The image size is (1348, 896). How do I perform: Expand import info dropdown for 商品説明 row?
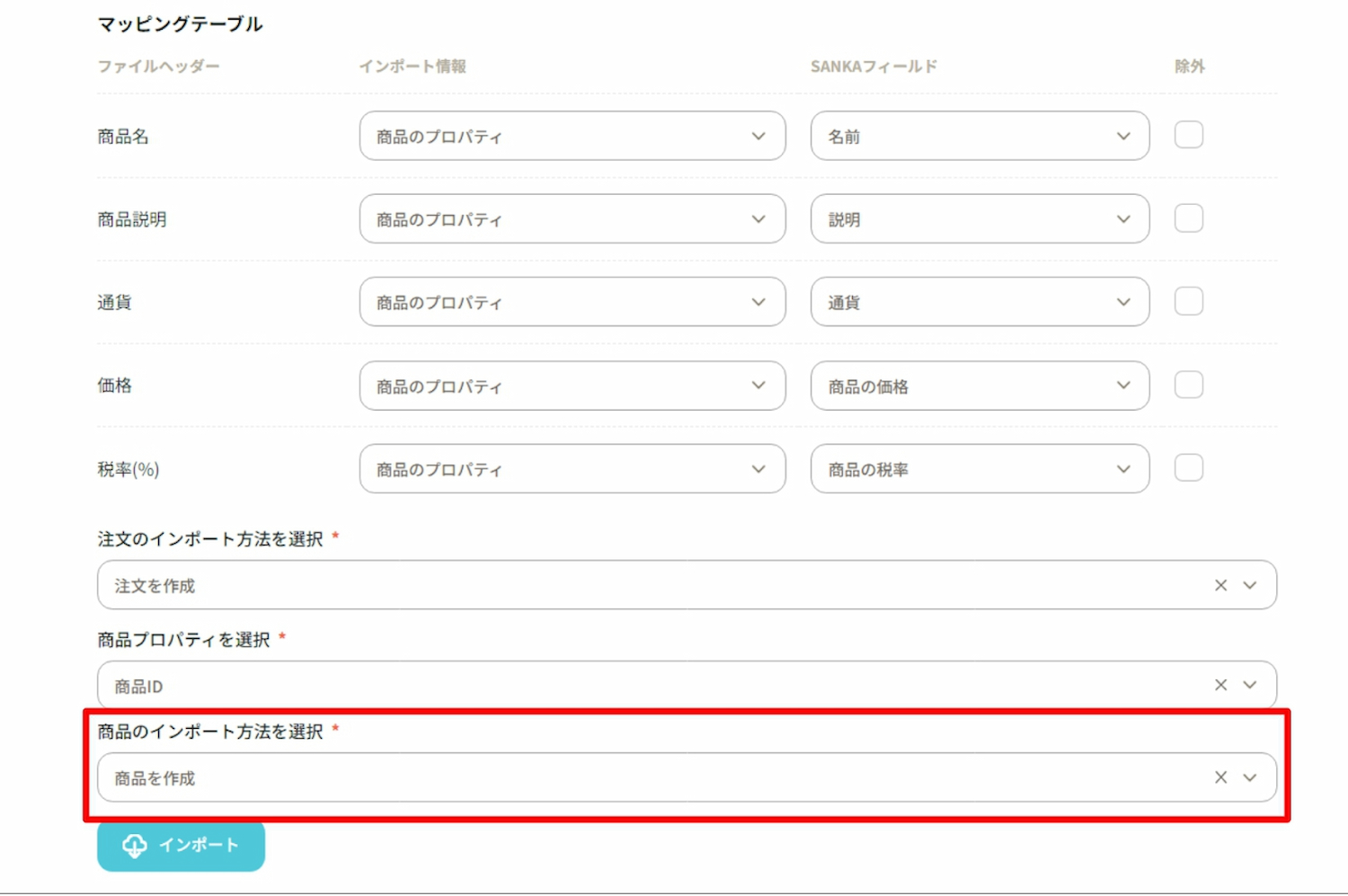point(572,219)
